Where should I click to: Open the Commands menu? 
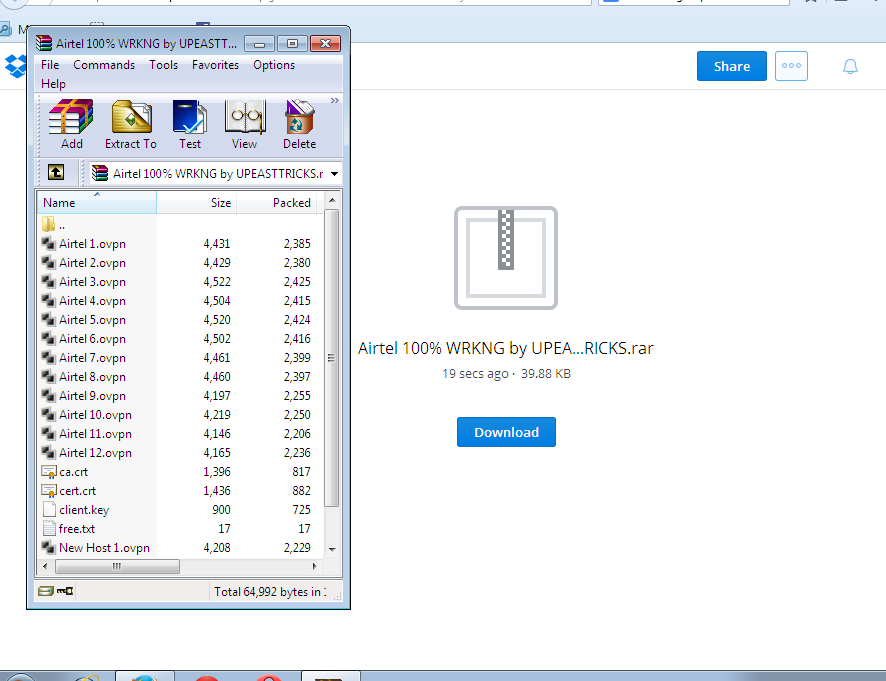[x=104, y=65]
